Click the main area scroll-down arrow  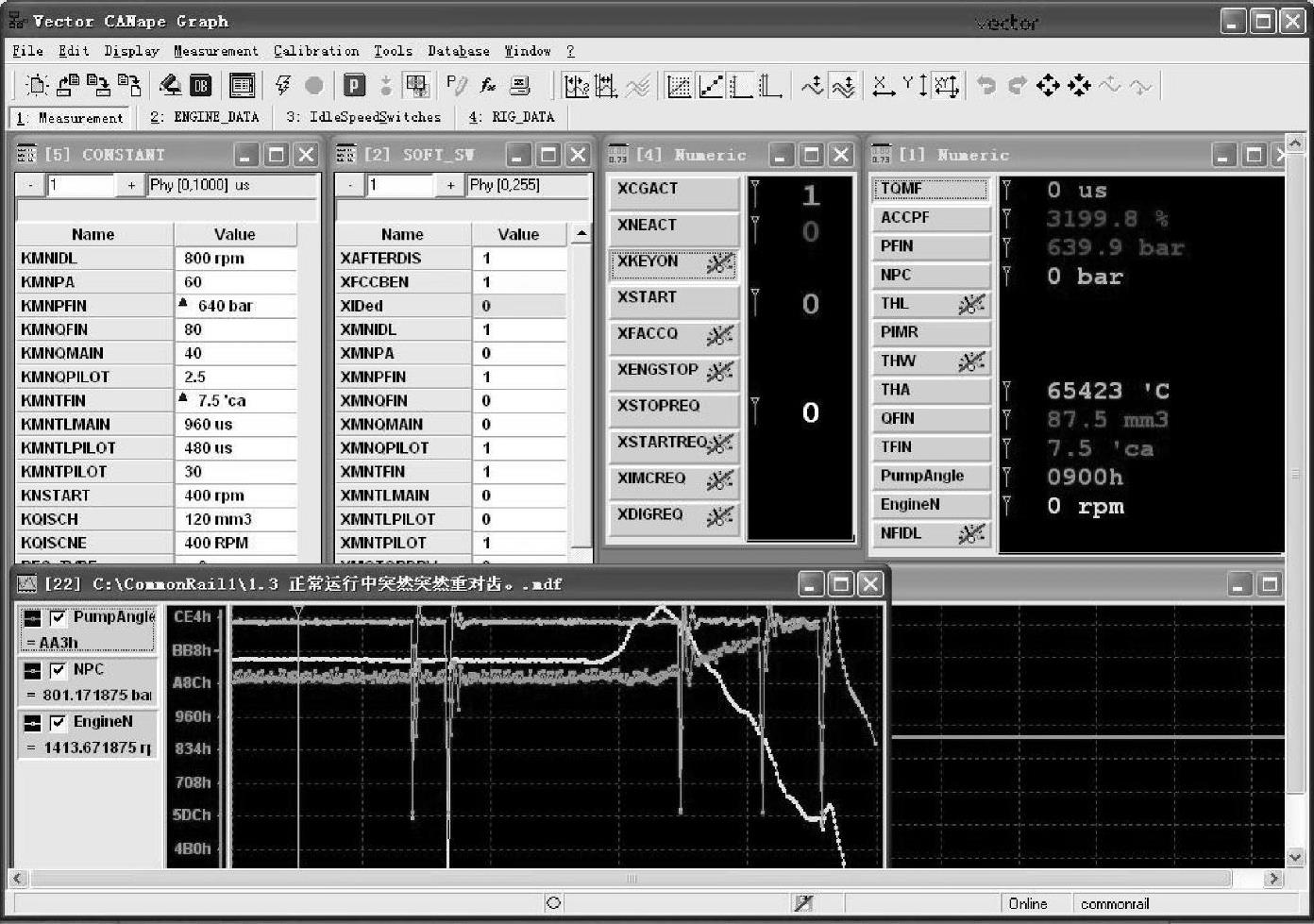(1296, 857)
